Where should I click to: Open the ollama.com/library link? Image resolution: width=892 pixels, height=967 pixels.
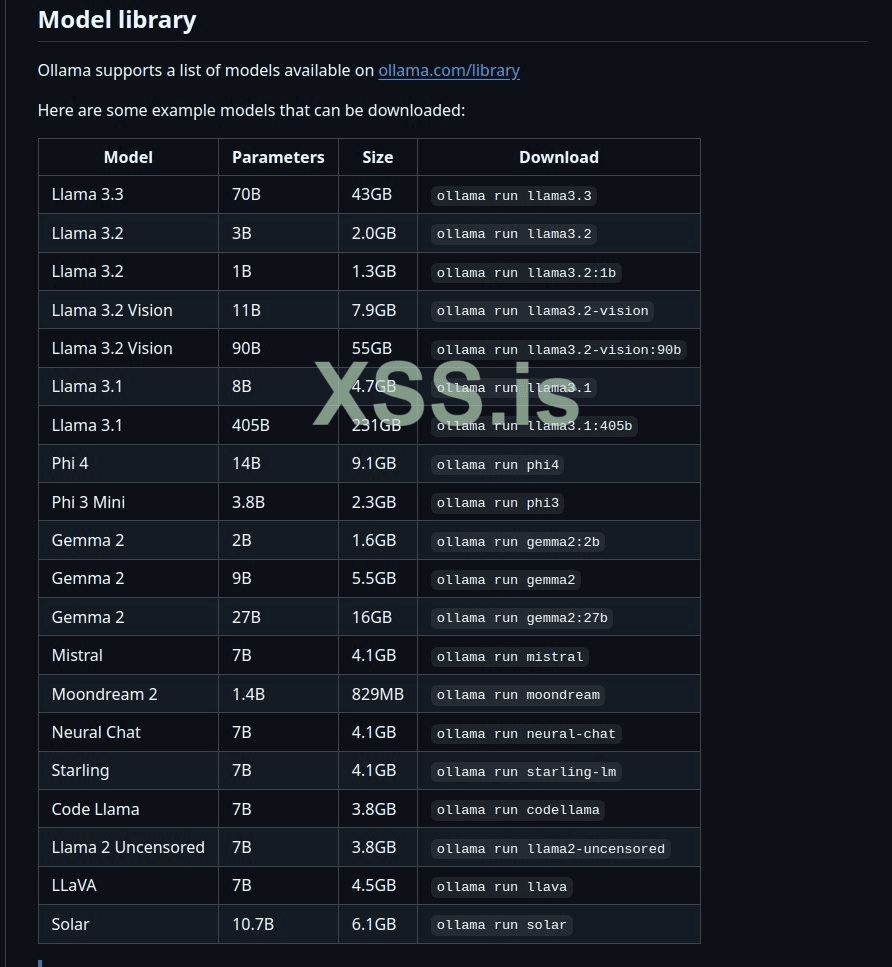[x=449, y=70]
